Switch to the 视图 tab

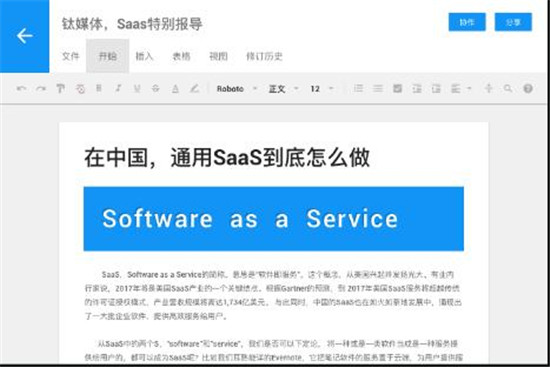point(218,56)
